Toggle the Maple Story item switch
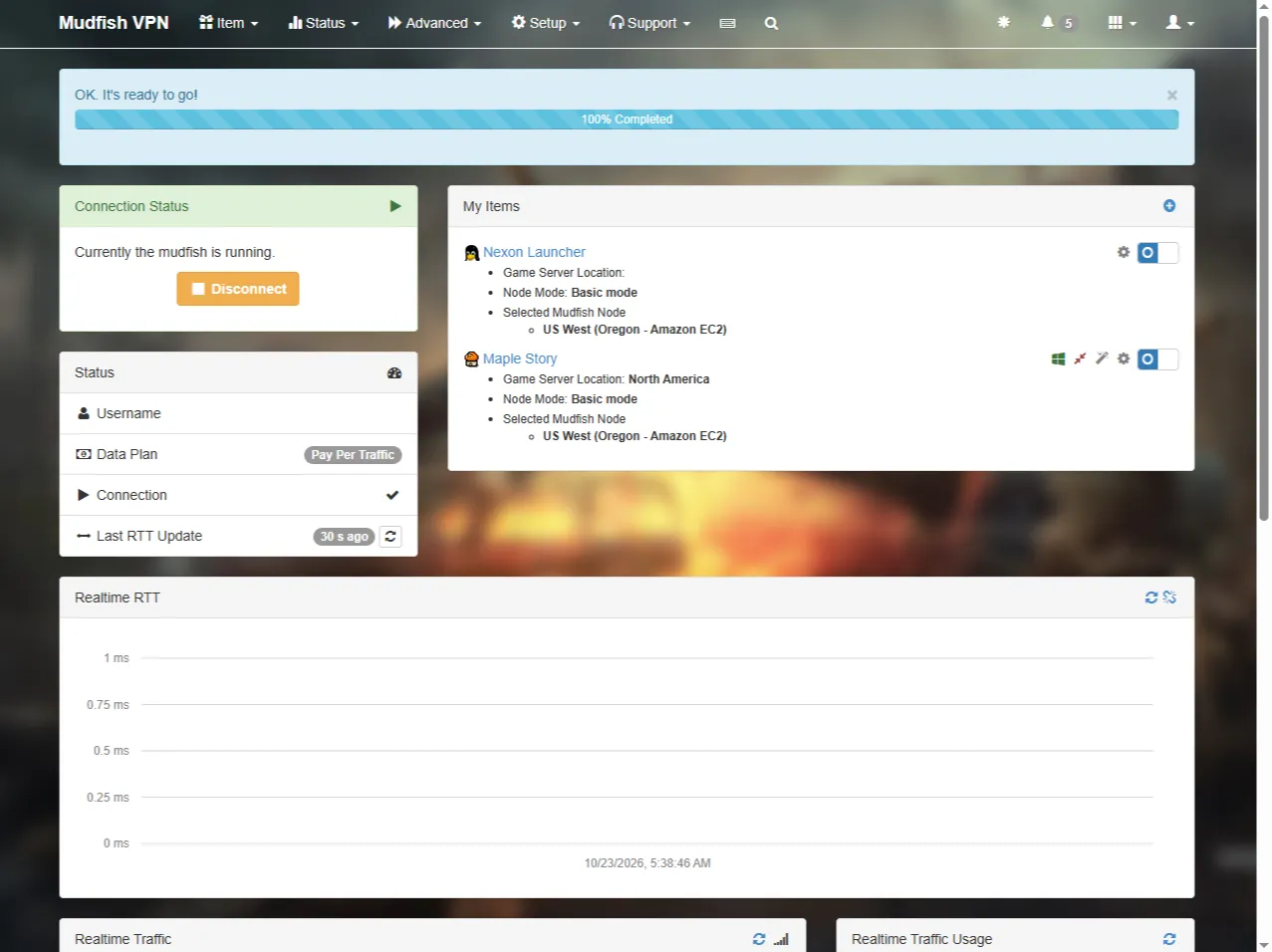Viewport: 1272px width, 952px height. 1157,359
